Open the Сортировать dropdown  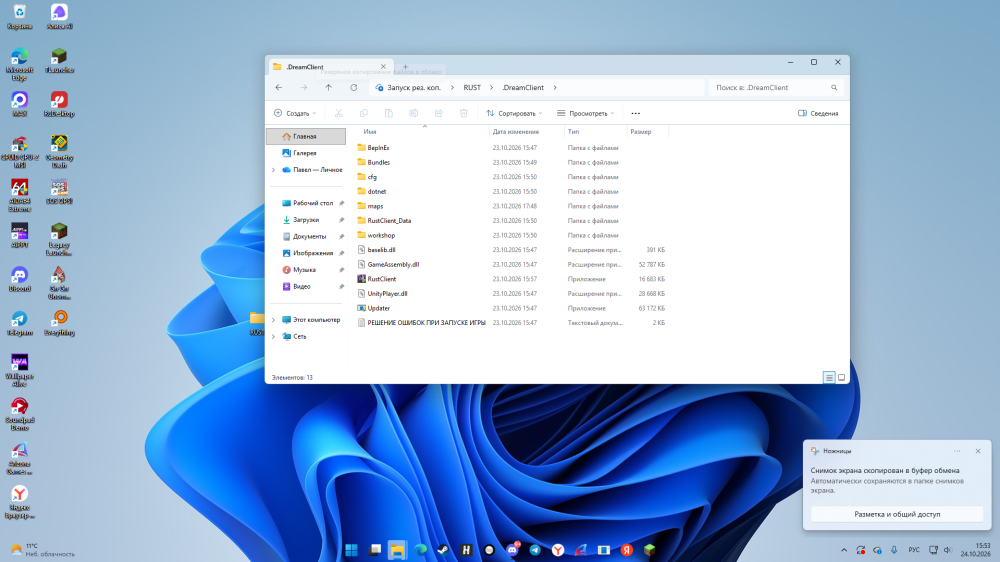pyautogui.click(x=514, y=114)
